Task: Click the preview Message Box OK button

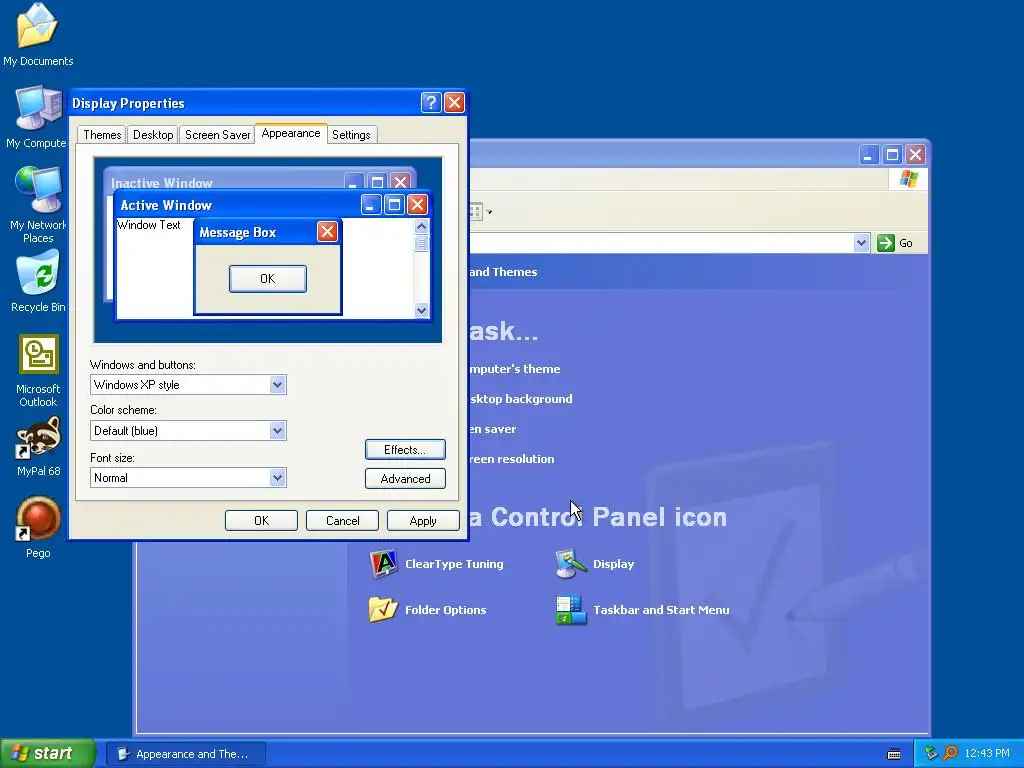Action: click(x=268, y=279)
